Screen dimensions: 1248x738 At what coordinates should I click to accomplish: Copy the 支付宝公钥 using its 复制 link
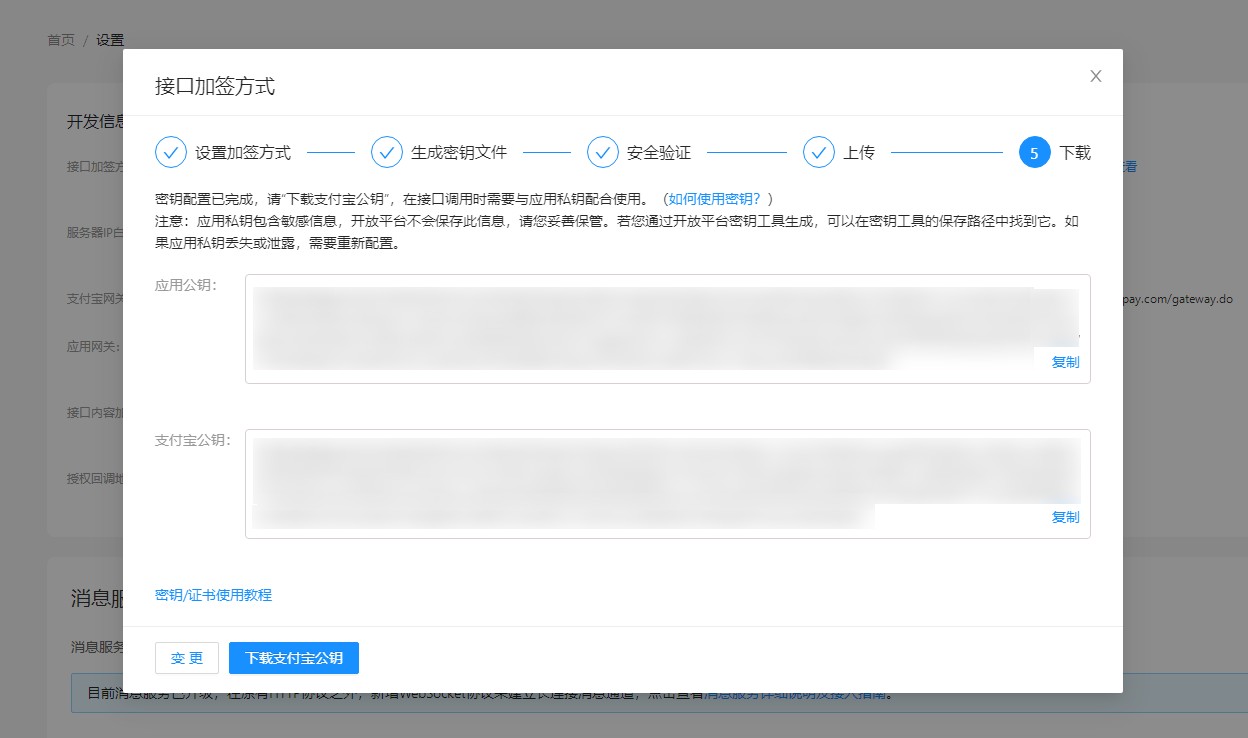click(1065, 517)
